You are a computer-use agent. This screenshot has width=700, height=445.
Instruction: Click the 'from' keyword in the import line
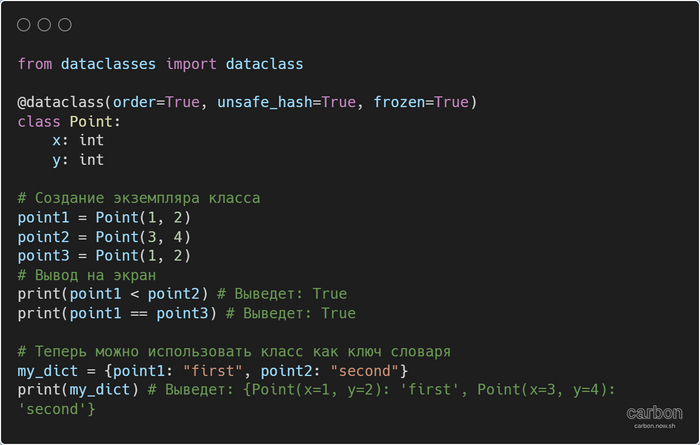click(35, 64)
